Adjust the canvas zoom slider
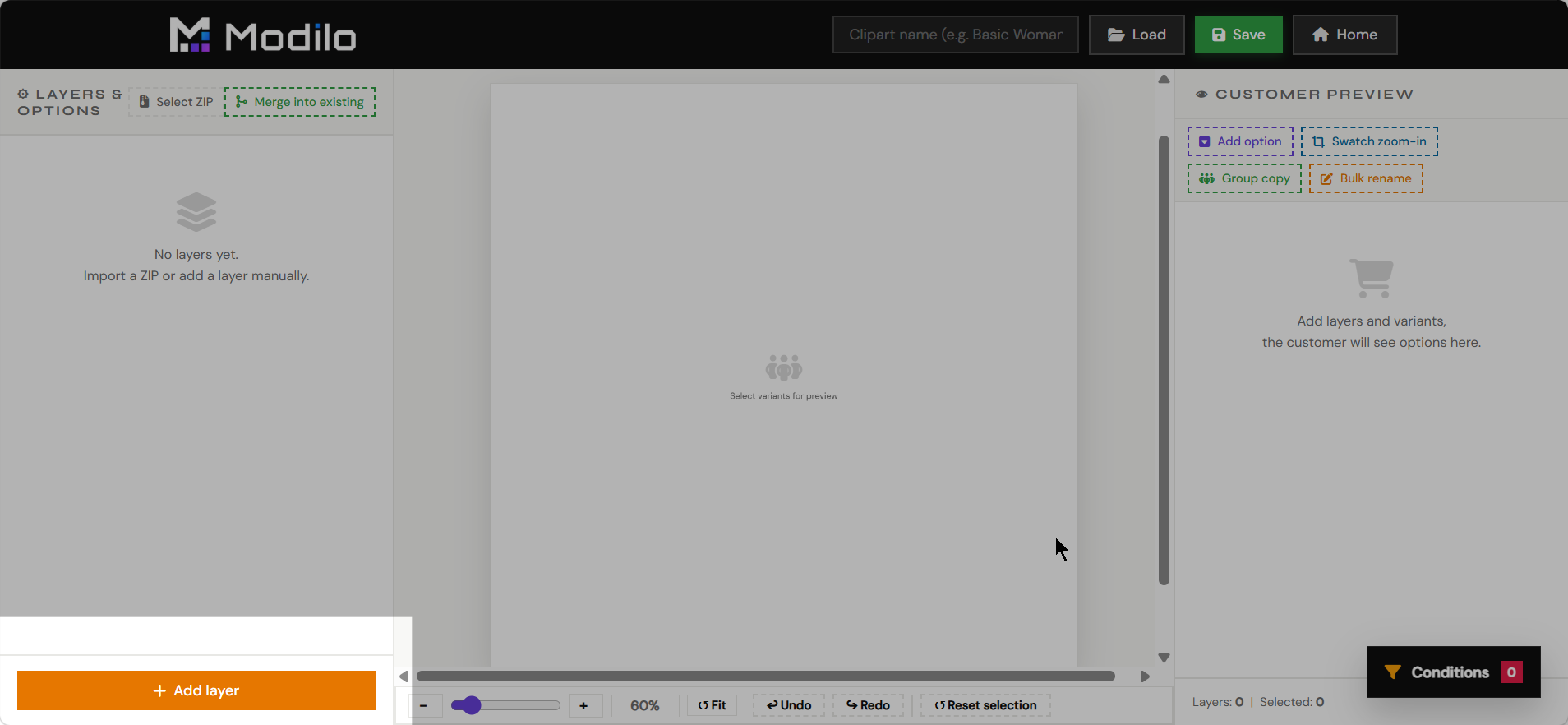Screen dimensions: 1568x725 pos(505,705)
